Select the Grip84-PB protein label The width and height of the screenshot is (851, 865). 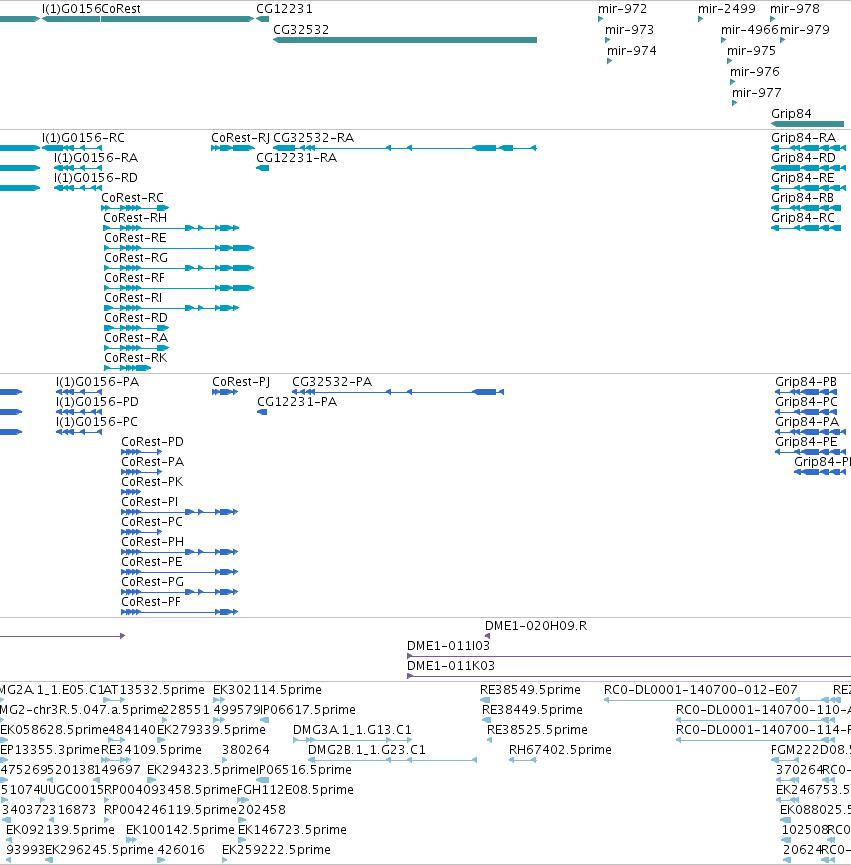[x=806, y=382]
